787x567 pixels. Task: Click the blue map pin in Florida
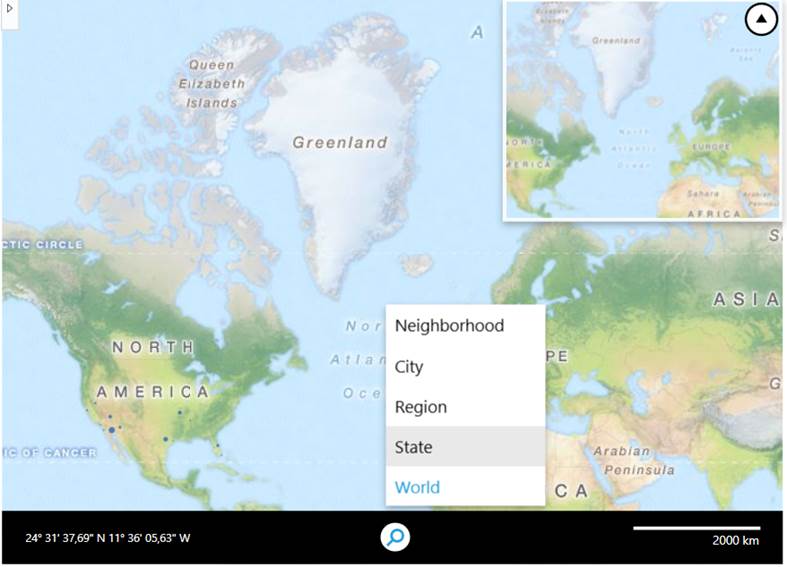coord(216,445)
